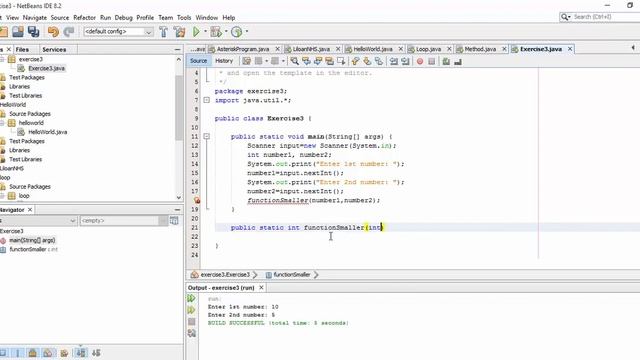Click the Open Project toolbar icon

click(x=18, y=31)
